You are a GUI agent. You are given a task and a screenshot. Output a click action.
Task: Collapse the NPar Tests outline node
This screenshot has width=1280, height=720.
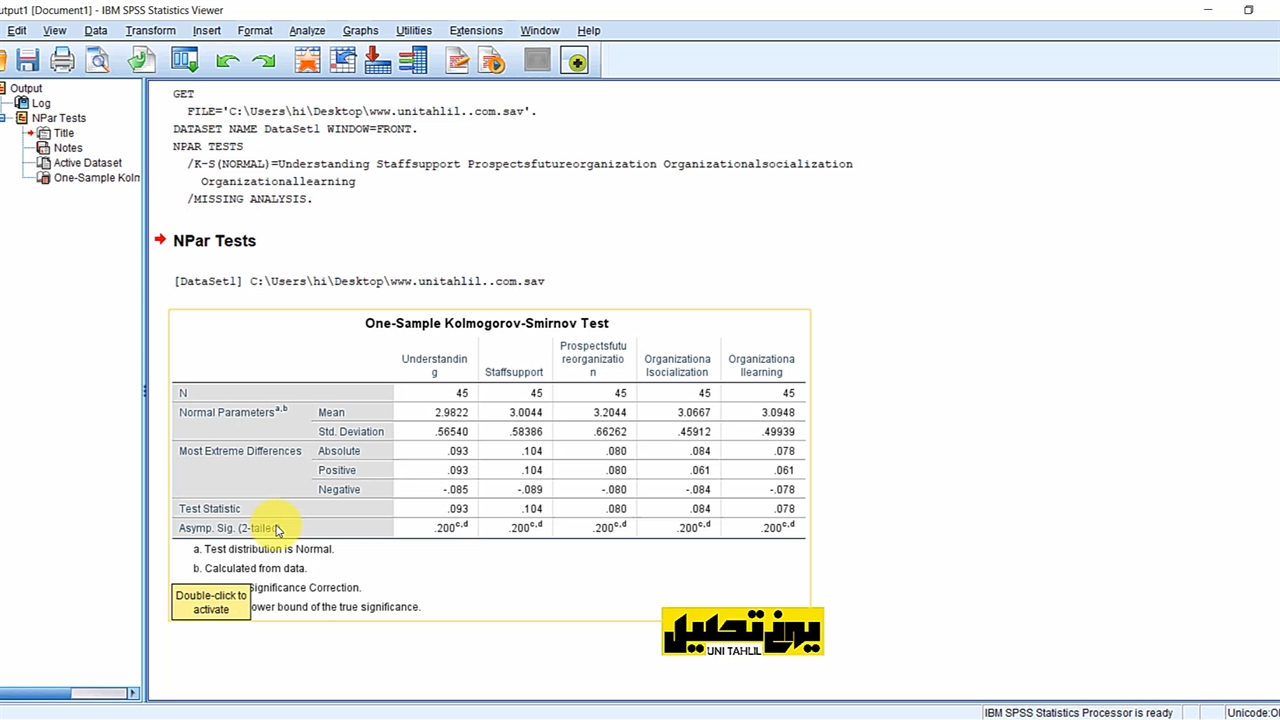5,118
